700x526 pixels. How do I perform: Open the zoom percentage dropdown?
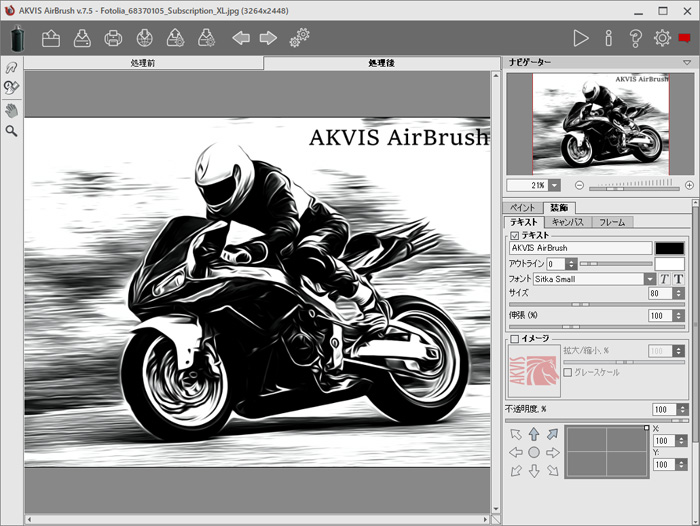coord(554,185)
